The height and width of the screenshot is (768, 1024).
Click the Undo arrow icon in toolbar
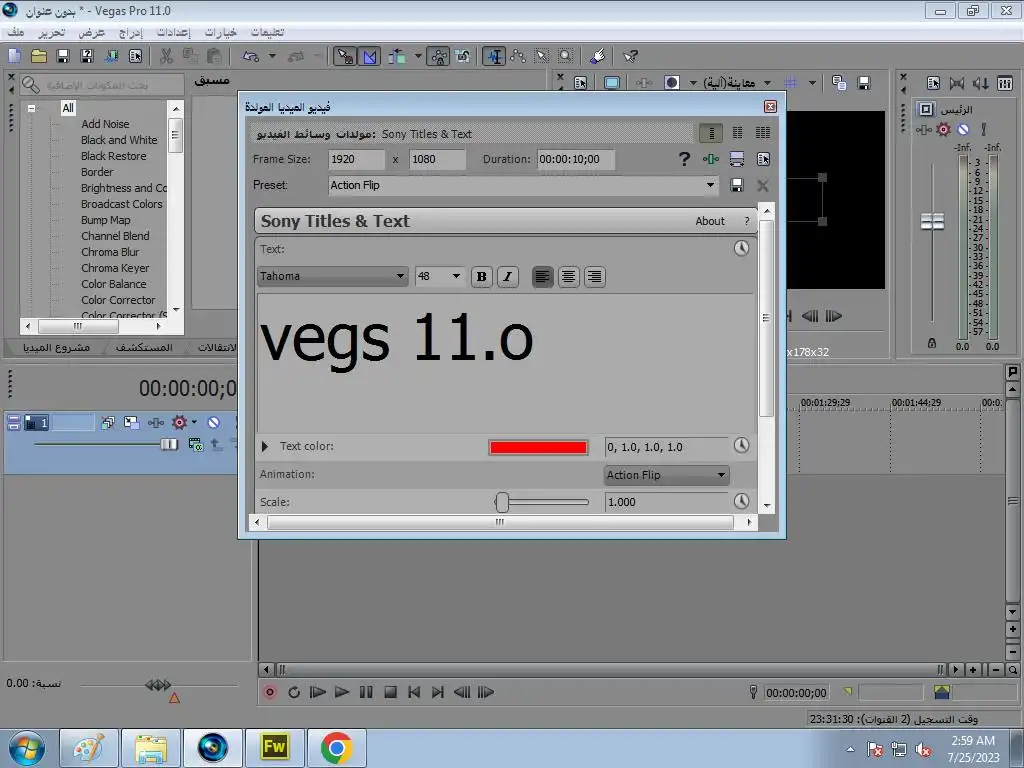(x=250, y=56)
